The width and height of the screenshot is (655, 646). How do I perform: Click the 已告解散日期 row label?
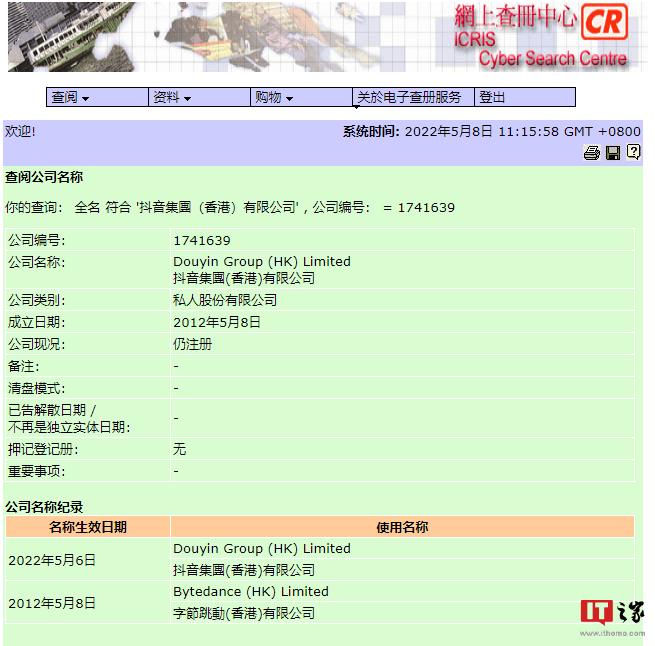tap(69, 418)
